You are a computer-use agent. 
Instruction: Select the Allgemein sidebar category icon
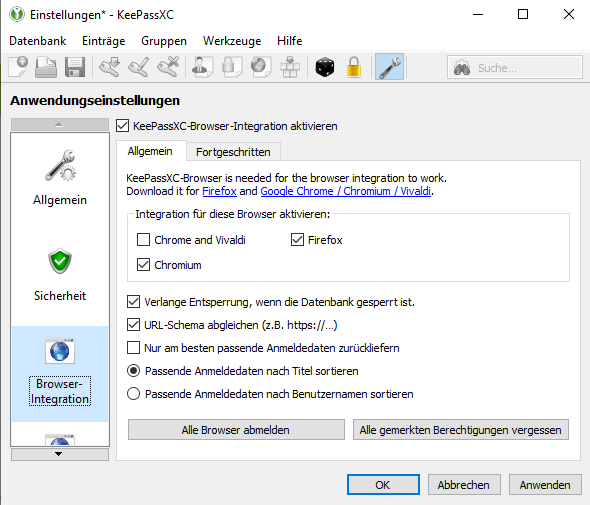click(61, 166)
